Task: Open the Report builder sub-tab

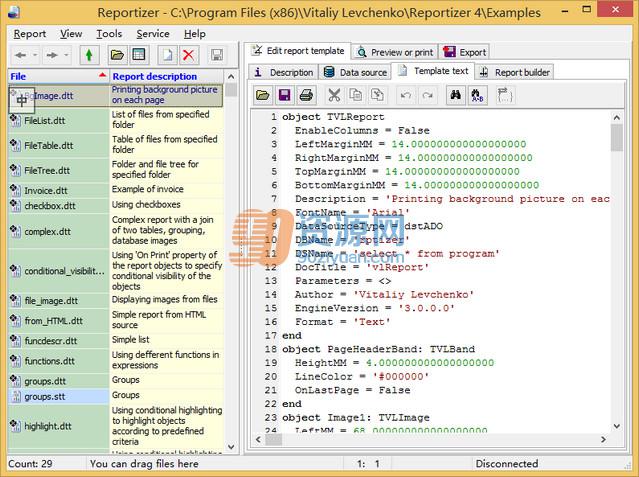Action: 515,72
